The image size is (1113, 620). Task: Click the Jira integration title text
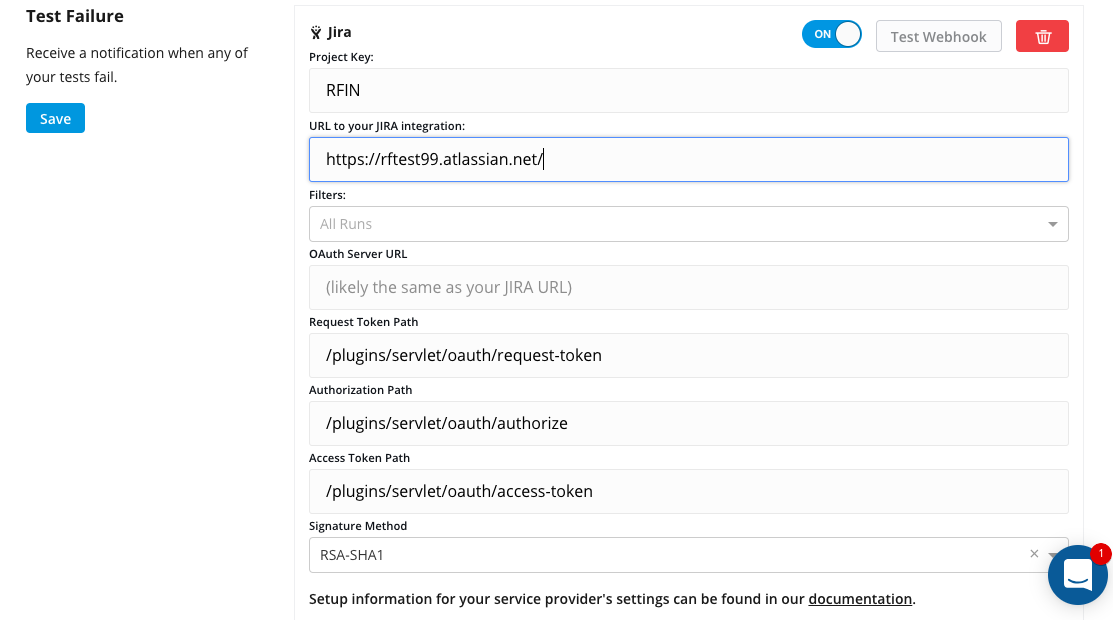(x=339, y=33)
